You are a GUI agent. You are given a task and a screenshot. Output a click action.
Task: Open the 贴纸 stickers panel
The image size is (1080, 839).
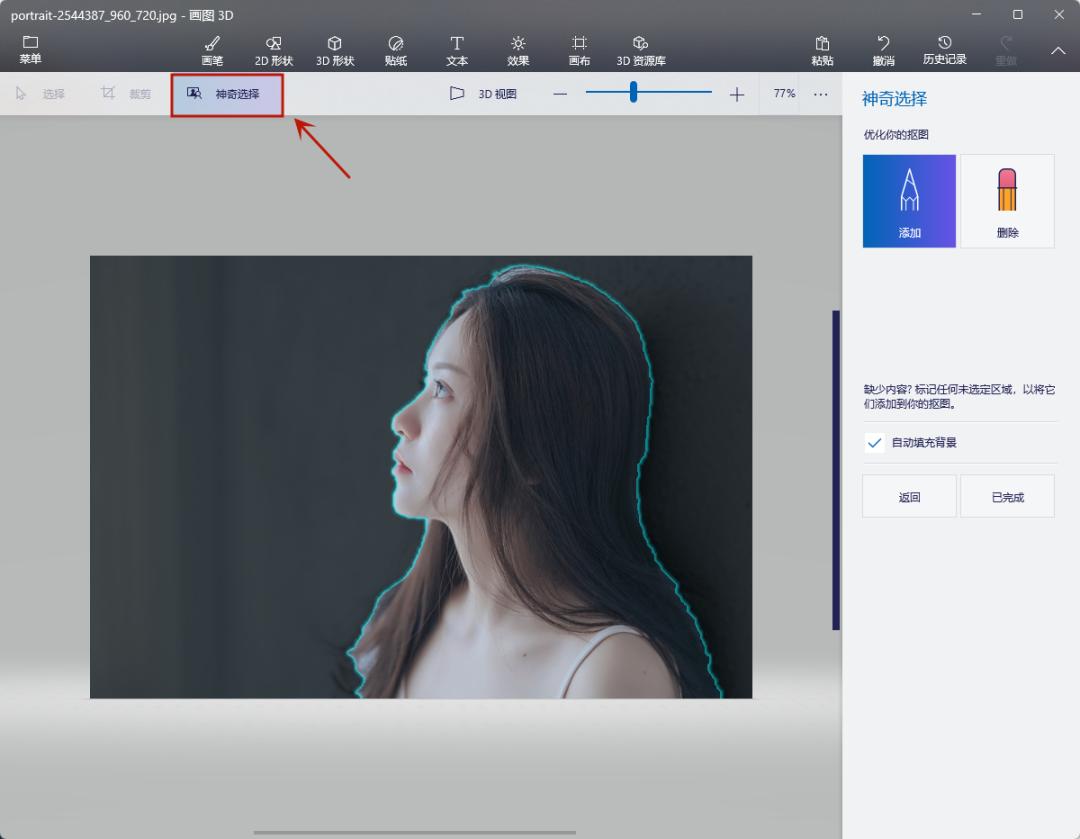tap(396, 50)
